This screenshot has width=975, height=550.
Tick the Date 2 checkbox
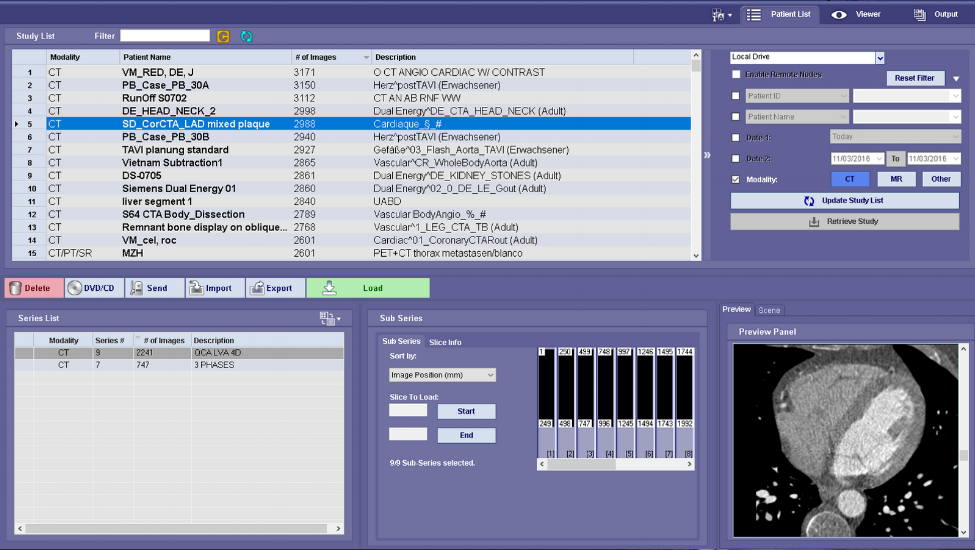[737, 158]
